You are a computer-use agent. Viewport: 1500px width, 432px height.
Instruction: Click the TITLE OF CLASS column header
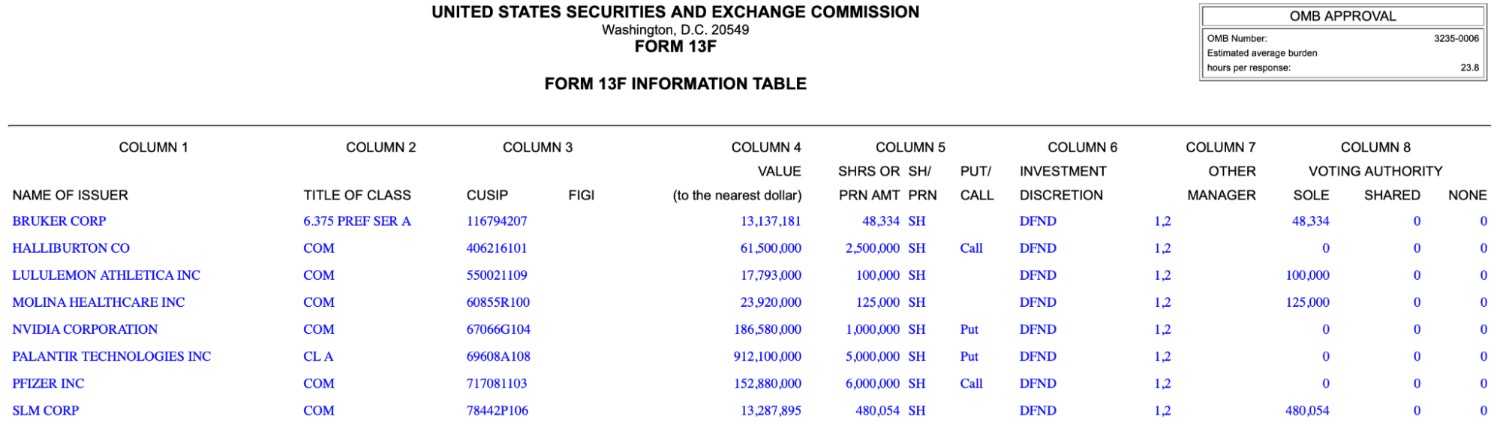(x=357, y=196)
